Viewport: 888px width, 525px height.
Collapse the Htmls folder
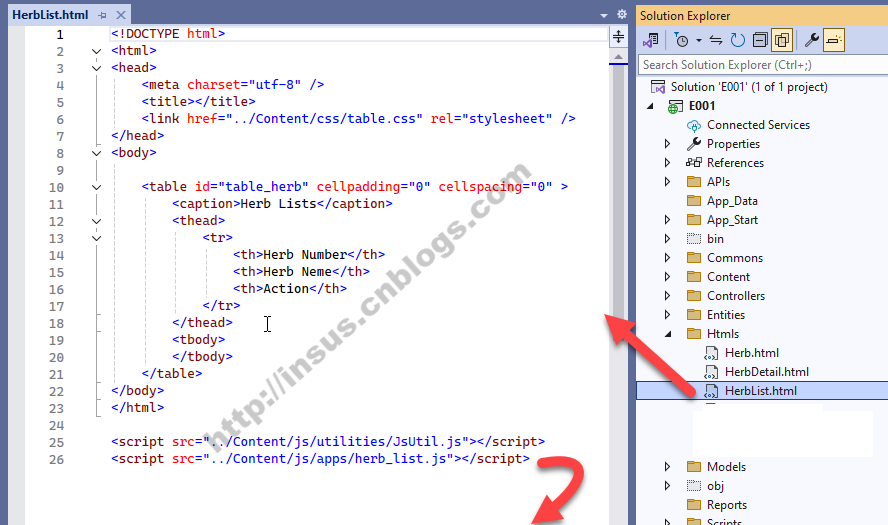[x=668, y=334]
